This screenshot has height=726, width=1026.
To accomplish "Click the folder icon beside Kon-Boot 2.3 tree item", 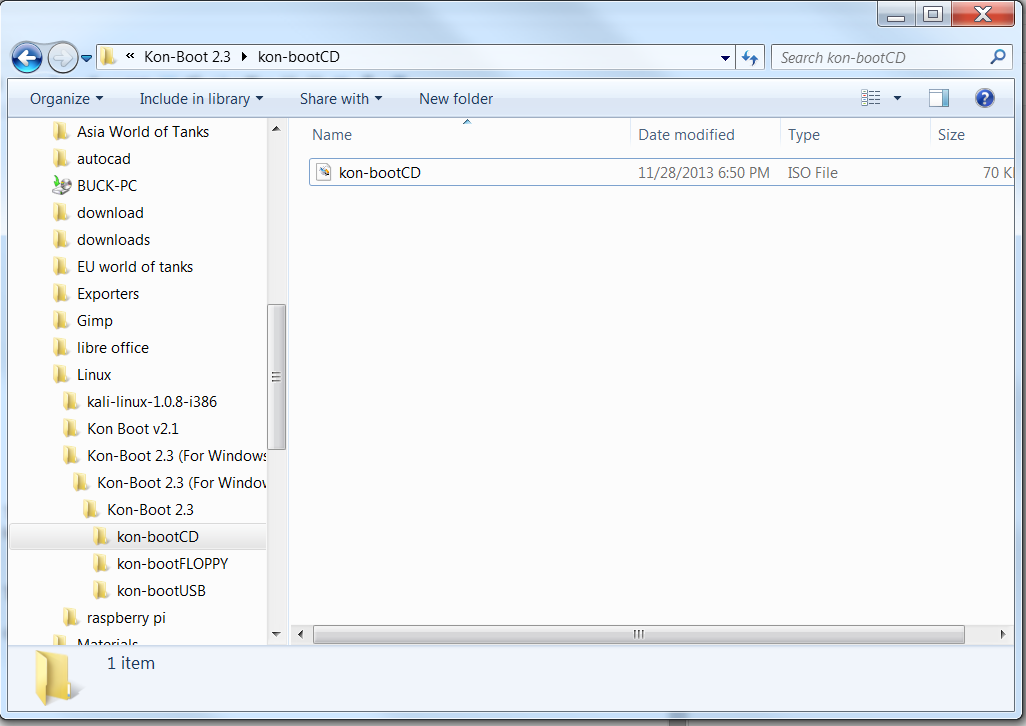I will 91,510.
